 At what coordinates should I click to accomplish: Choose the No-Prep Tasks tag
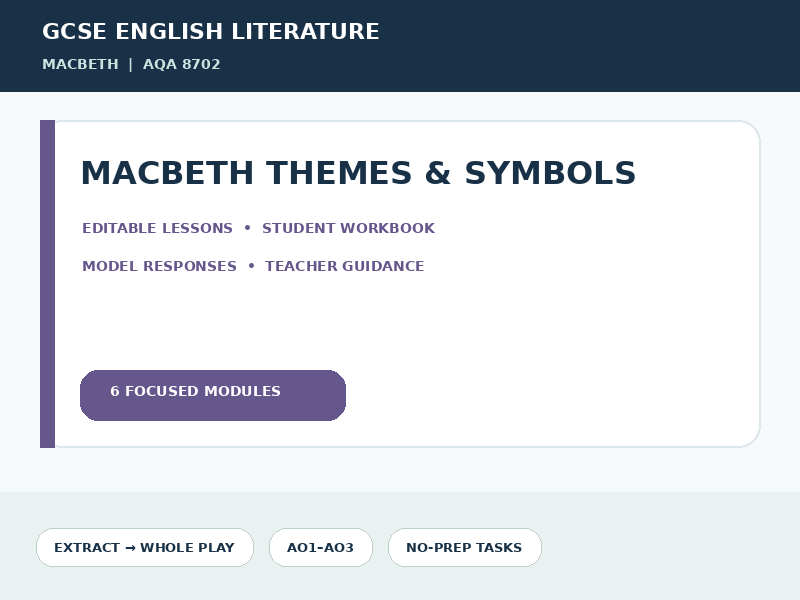point(465,547)
